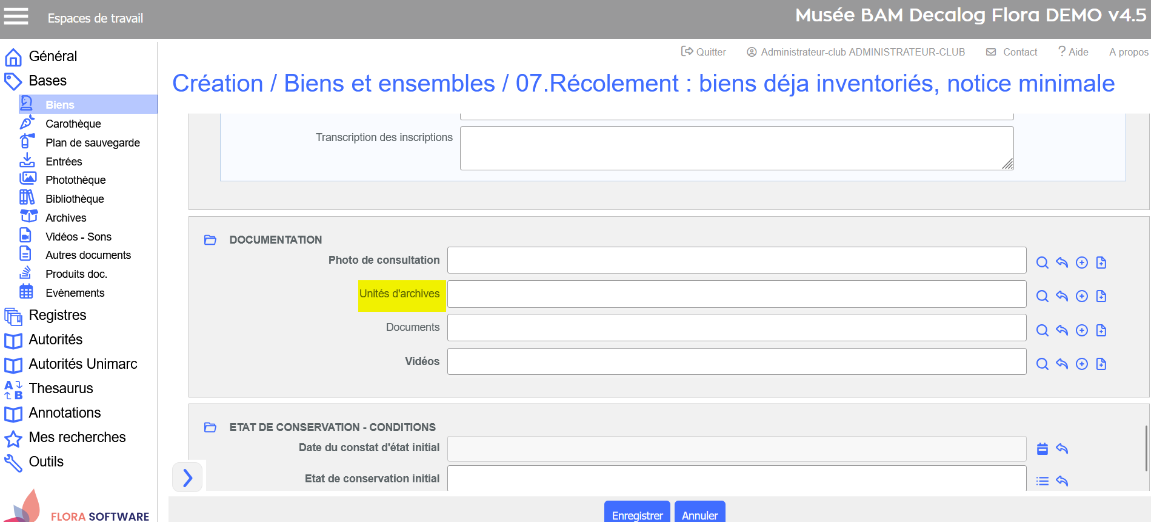1151x522 pixels.
Task: Expand the side panel with chevron arrow
Action: click(x=187, y=477)
